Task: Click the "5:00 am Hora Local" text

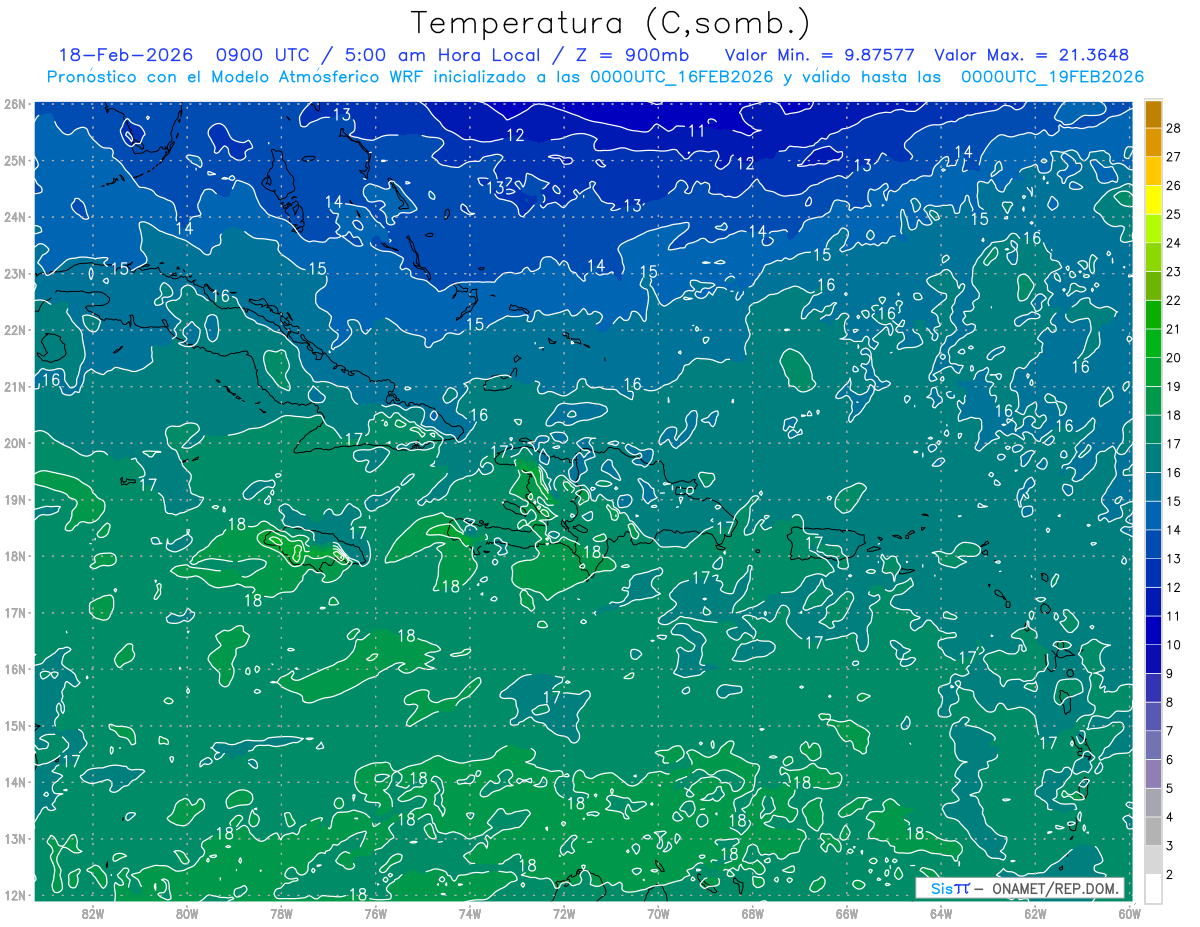Action: 441,56
